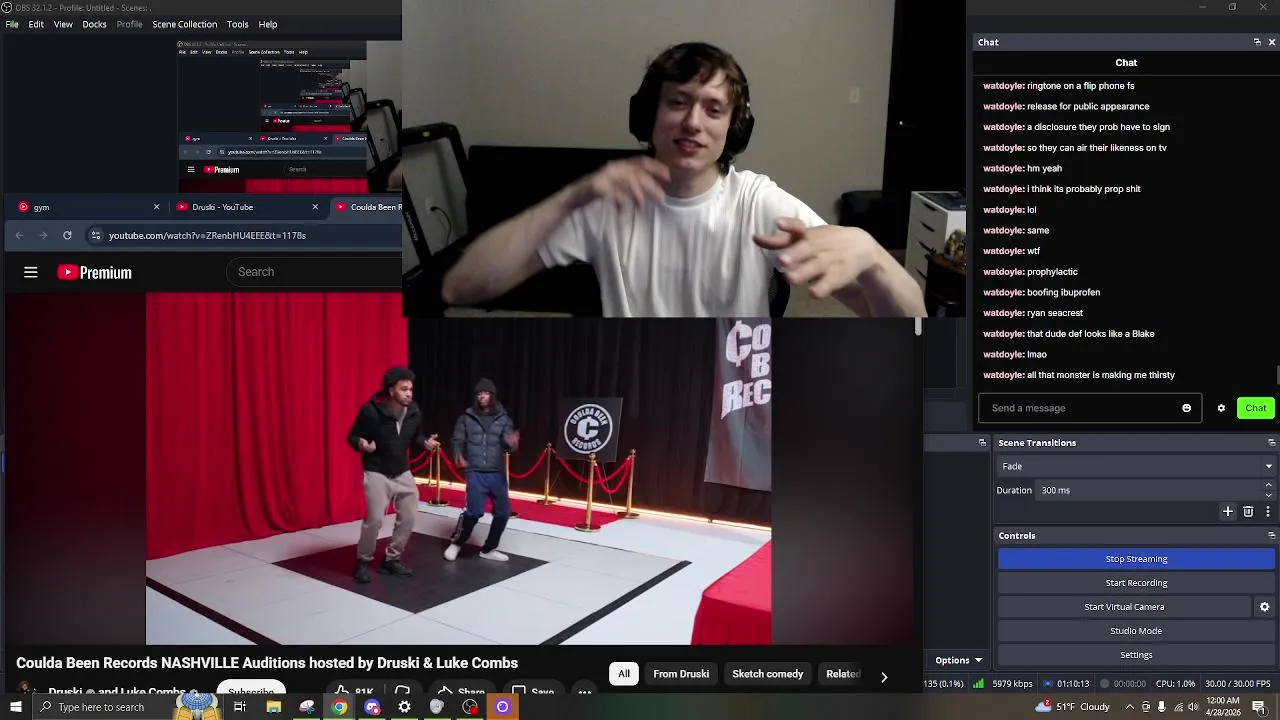
Task: Click the browser forward arrow
Action: [43, 235]
